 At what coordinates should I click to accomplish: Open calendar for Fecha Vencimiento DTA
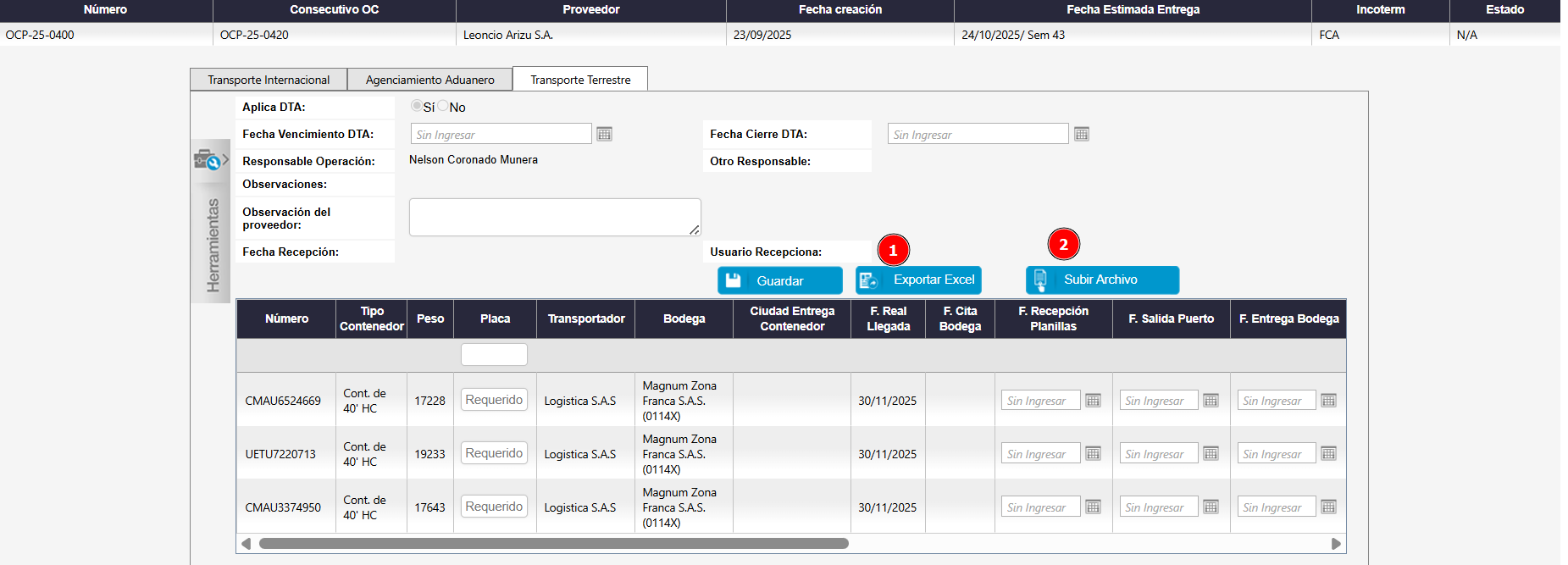[604, 134]
